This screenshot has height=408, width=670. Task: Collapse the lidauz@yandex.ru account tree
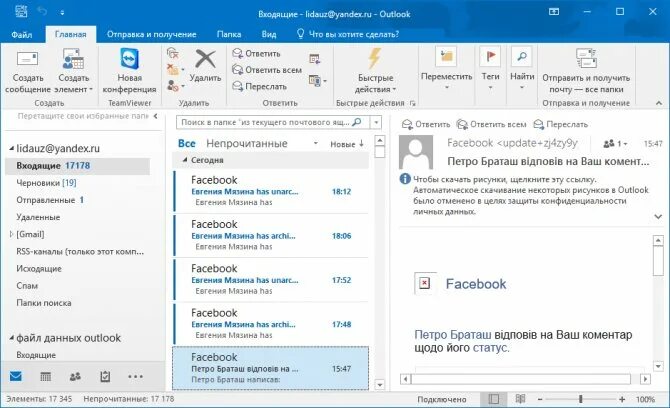pos(12,149)
